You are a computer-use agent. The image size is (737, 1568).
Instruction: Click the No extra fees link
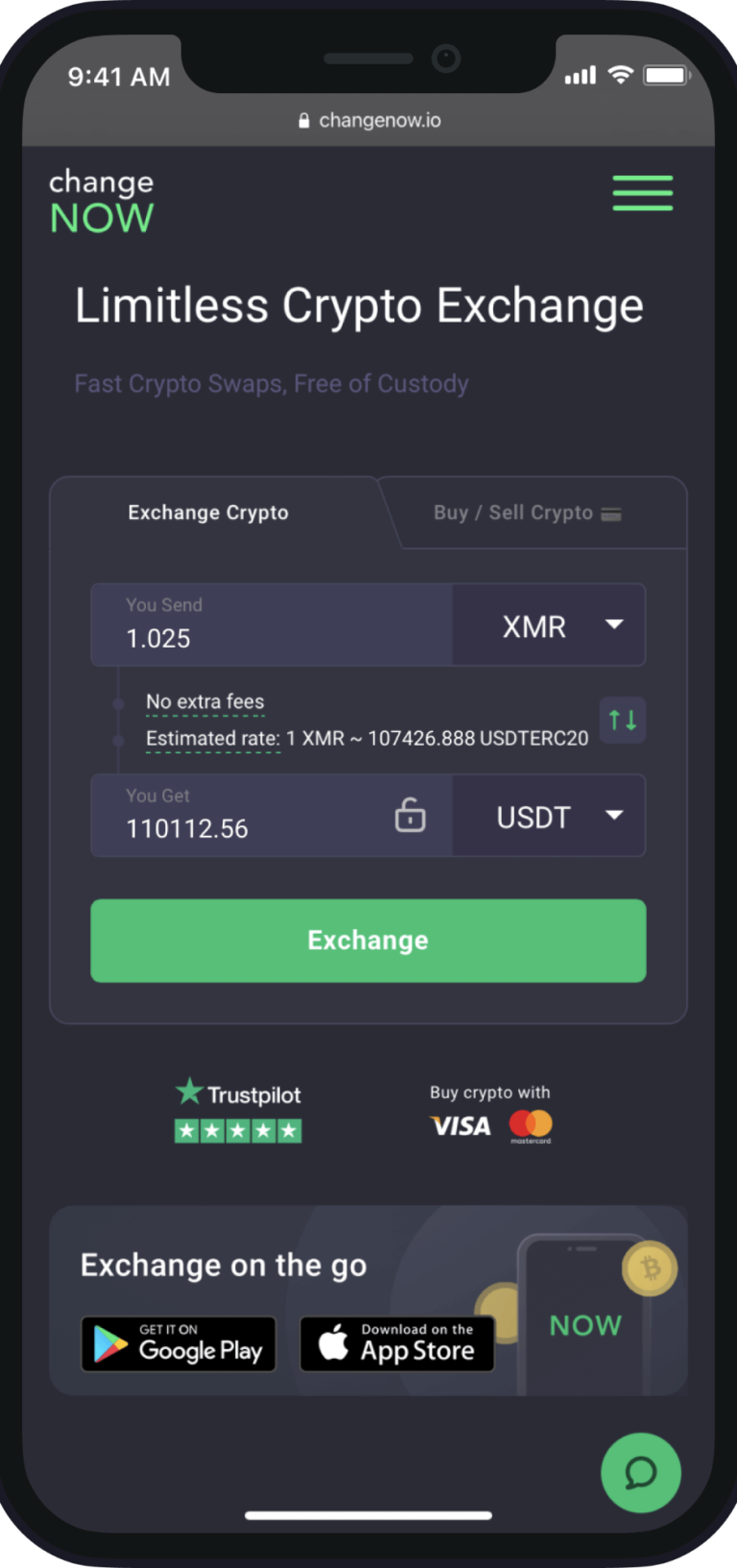coord(205,702)
